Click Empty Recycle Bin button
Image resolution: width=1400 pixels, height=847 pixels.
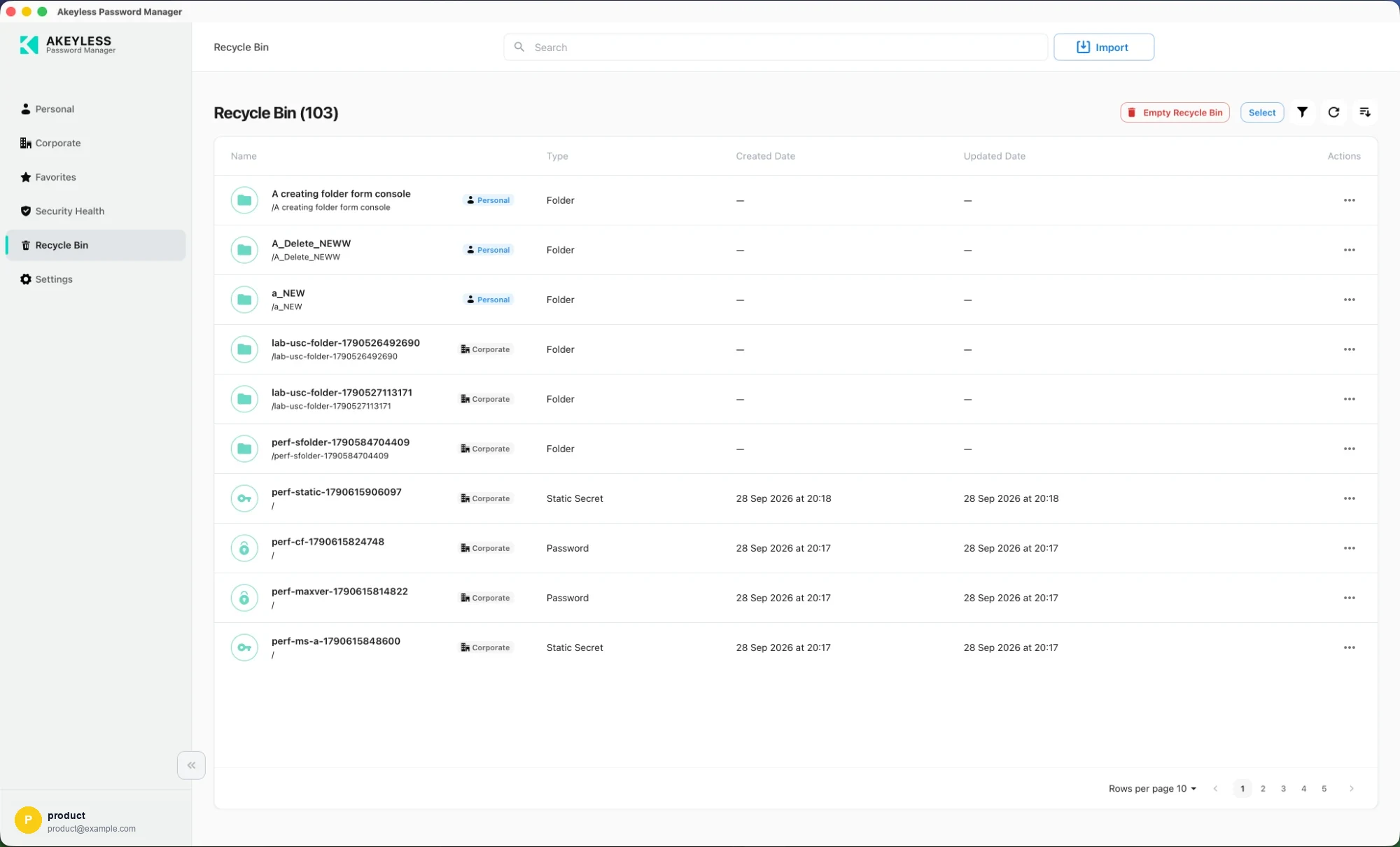click(1175, 112)
